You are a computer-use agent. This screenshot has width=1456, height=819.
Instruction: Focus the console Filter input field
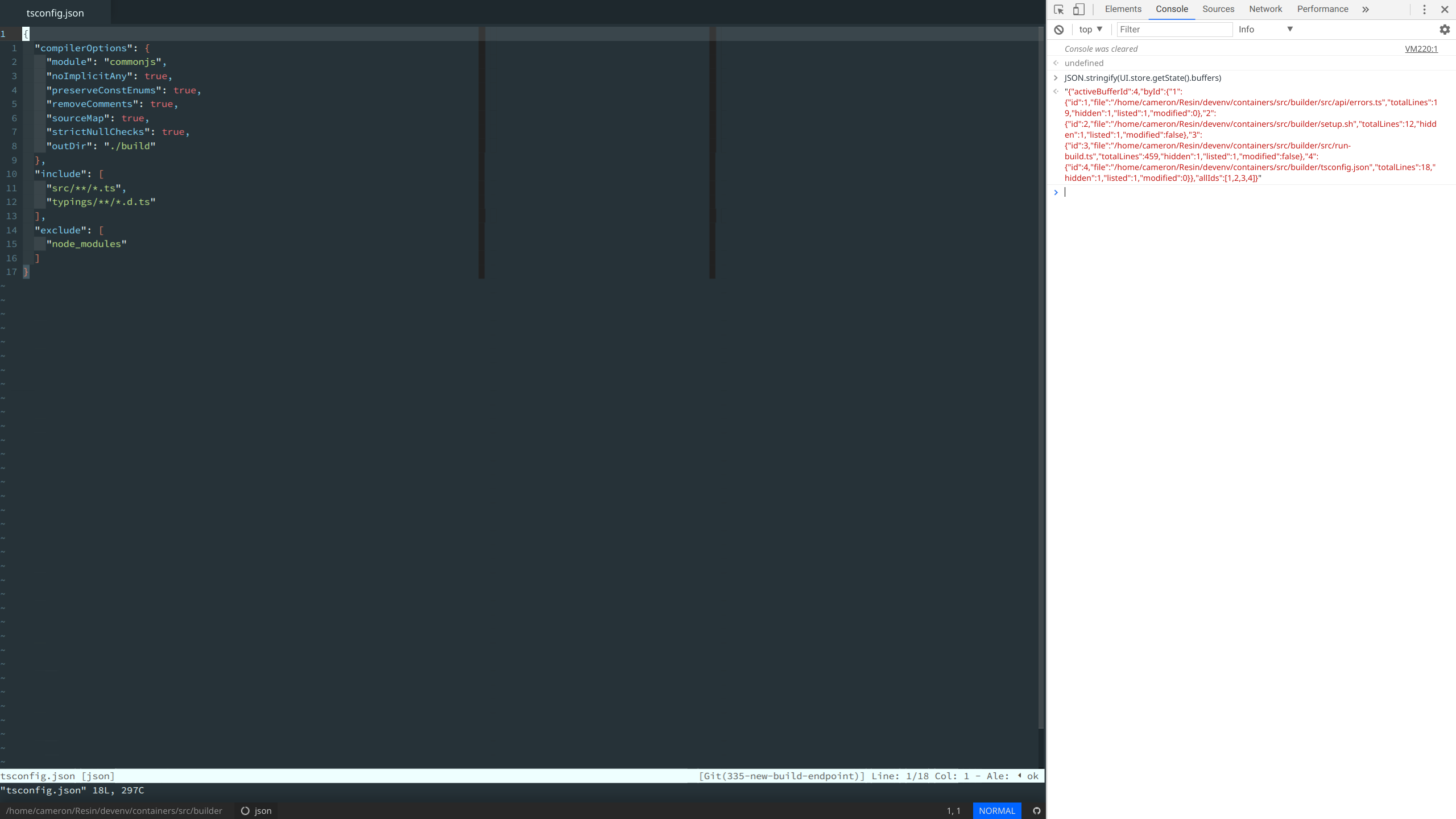point(1174,30)
